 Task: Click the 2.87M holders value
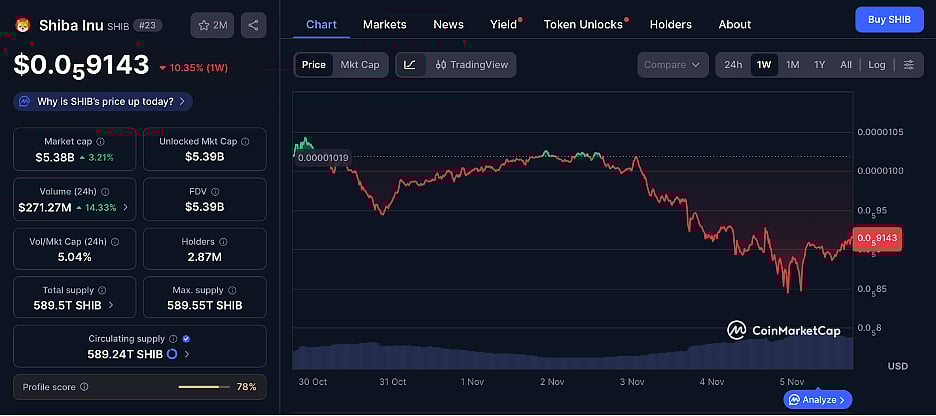pyautogui.click(x=205, y=257)
